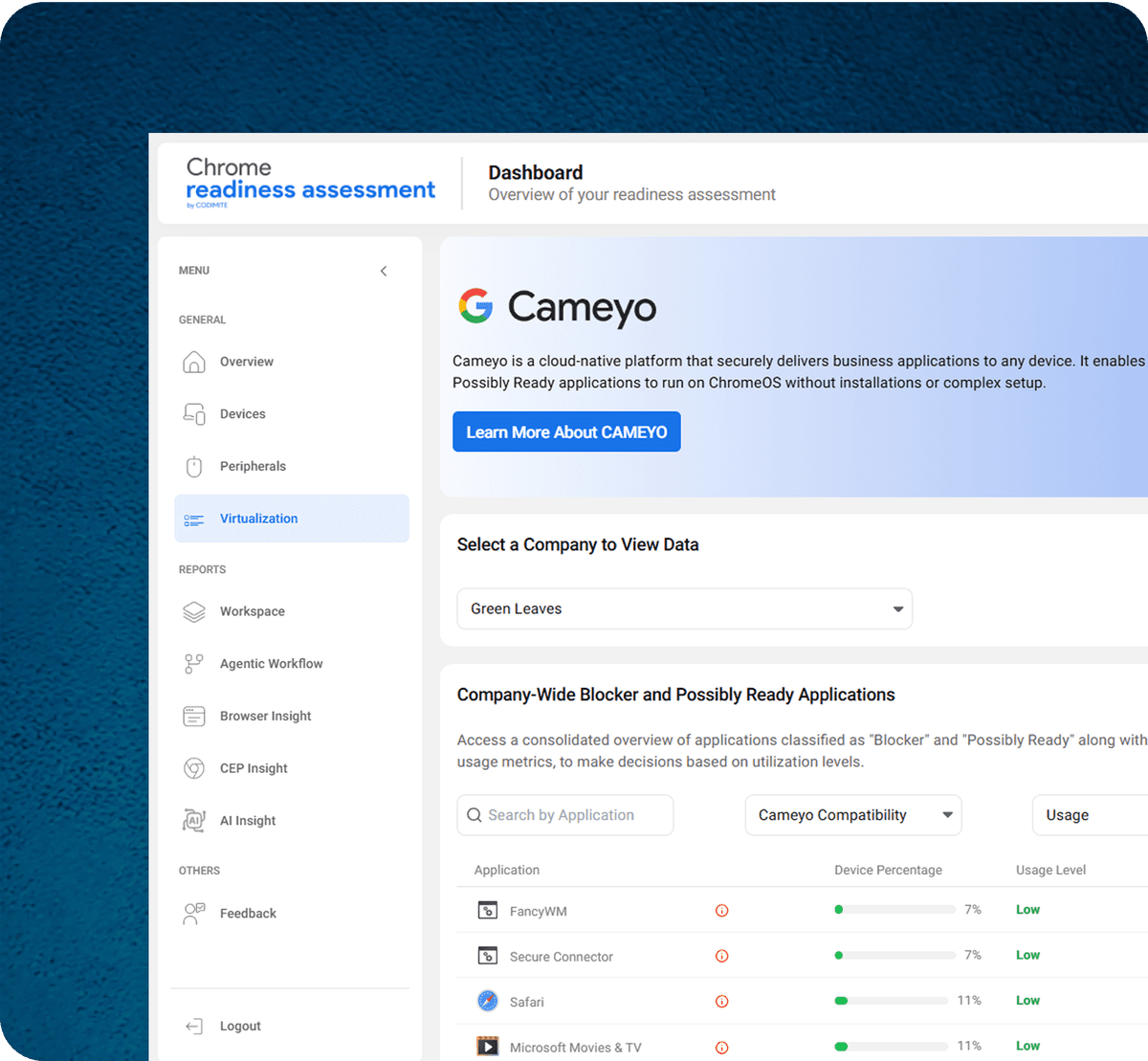Click the Safari compass icon
Screen dimensions: 1148x1061
coord(488,1001)
